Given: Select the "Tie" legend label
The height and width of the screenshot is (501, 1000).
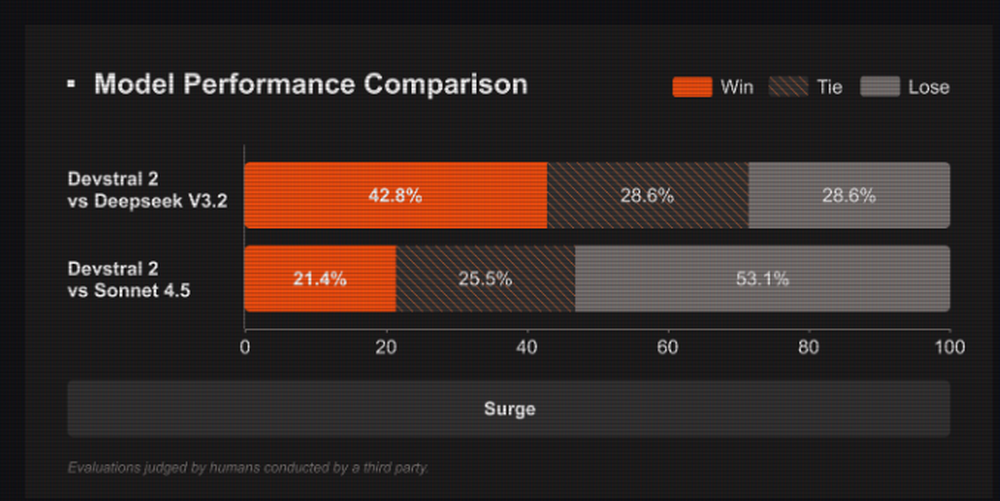Looking at the screenshot, I should (829, 87).
